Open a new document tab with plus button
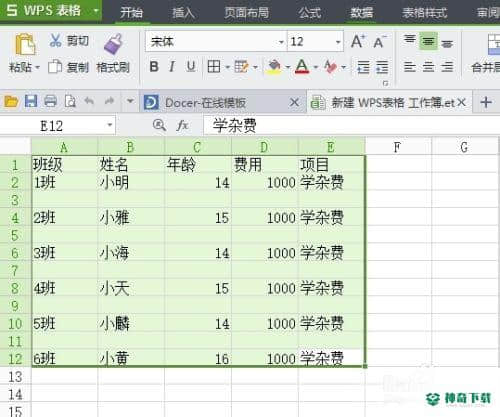The width and height of the screenshot is (500, 417). tap(486, 102)
